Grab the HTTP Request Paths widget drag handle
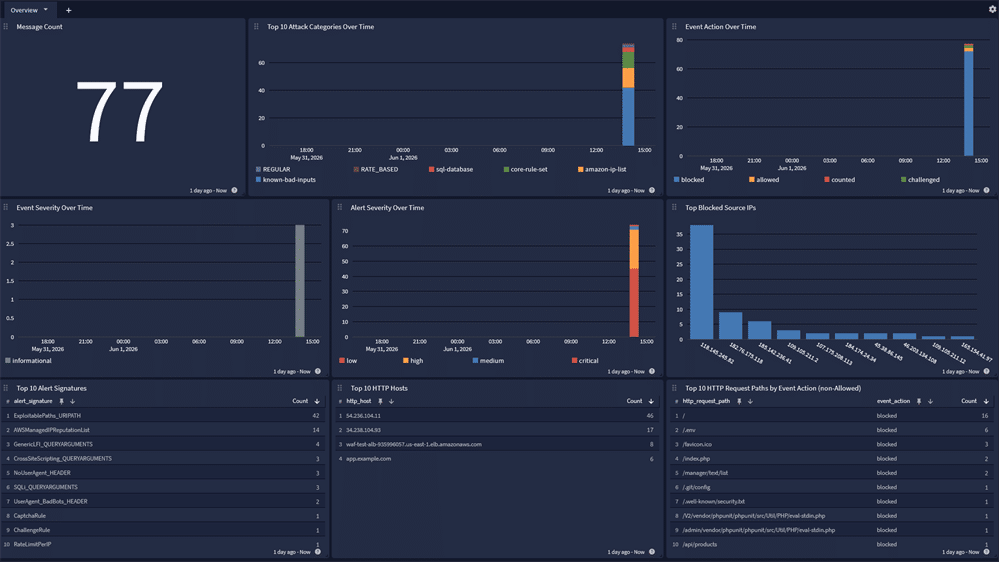The height and width of the screenshot is (562, 999). click(674, 387)
